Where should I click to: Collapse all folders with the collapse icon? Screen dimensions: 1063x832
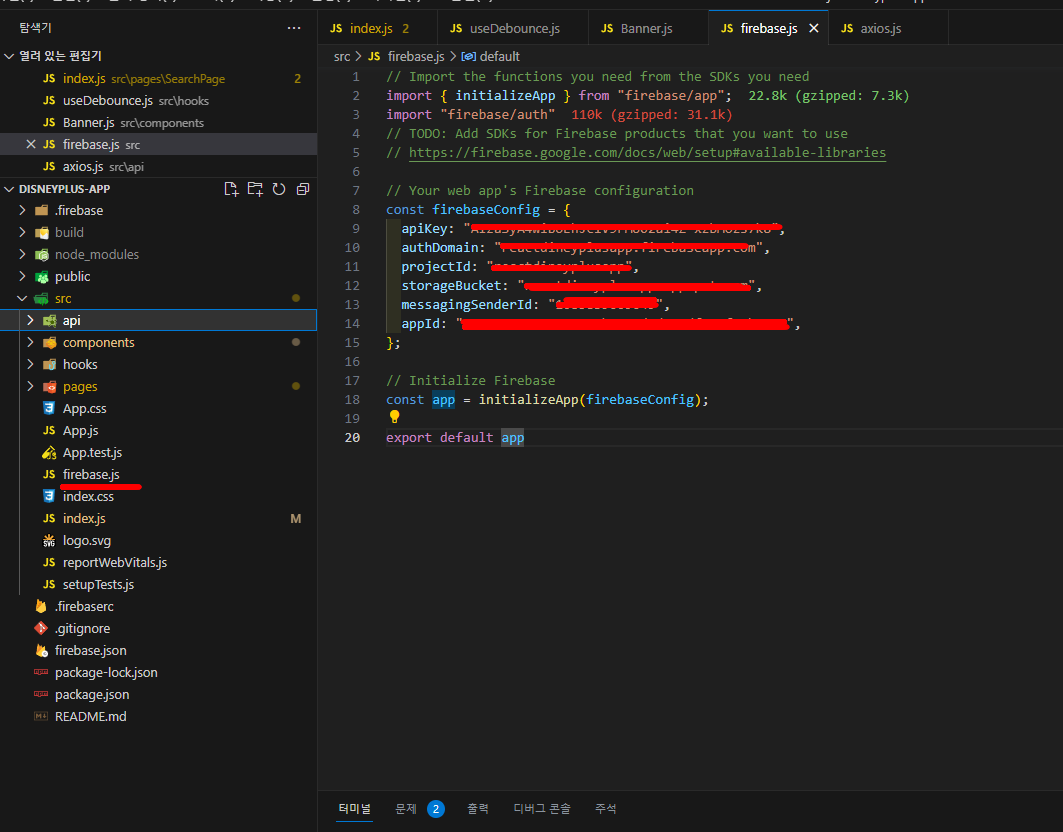tap(303, 189)
